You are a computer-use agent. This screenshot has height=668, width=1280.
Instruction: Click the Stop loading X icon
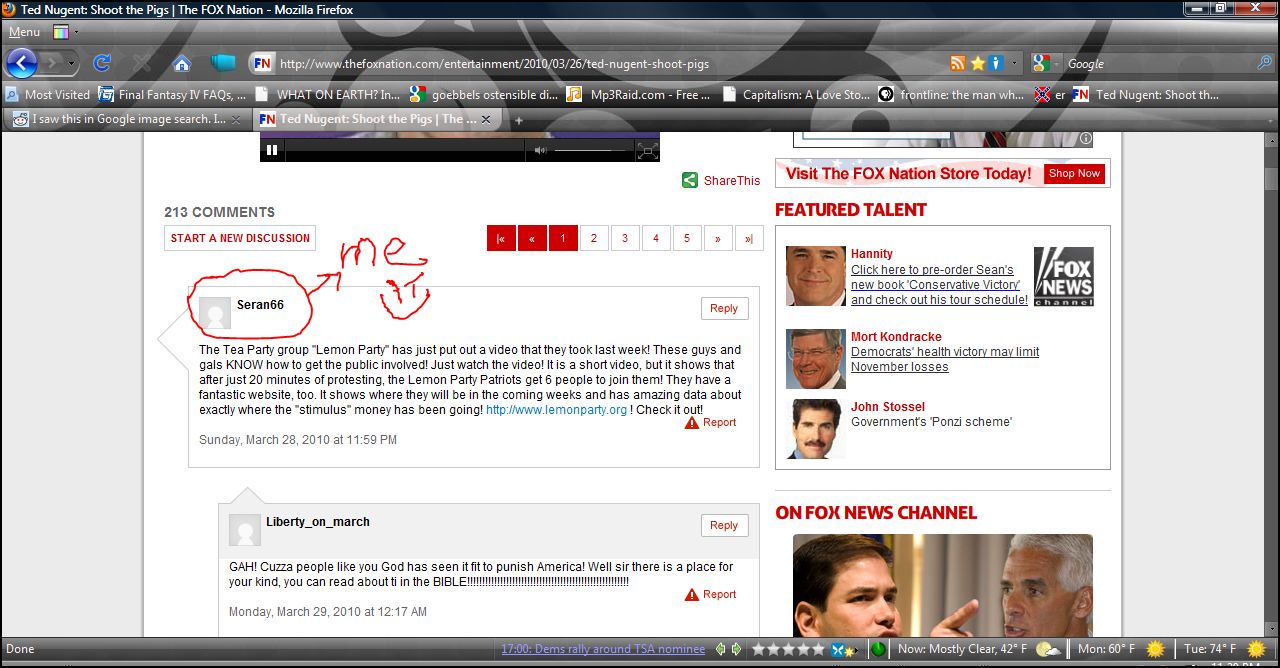click(141, 63)
